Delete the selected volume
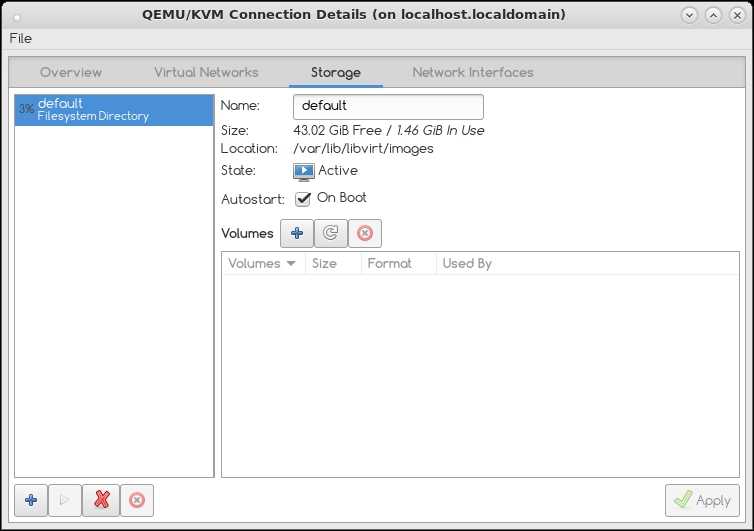The width and height of the screenshot is (754, 531). 364,233
